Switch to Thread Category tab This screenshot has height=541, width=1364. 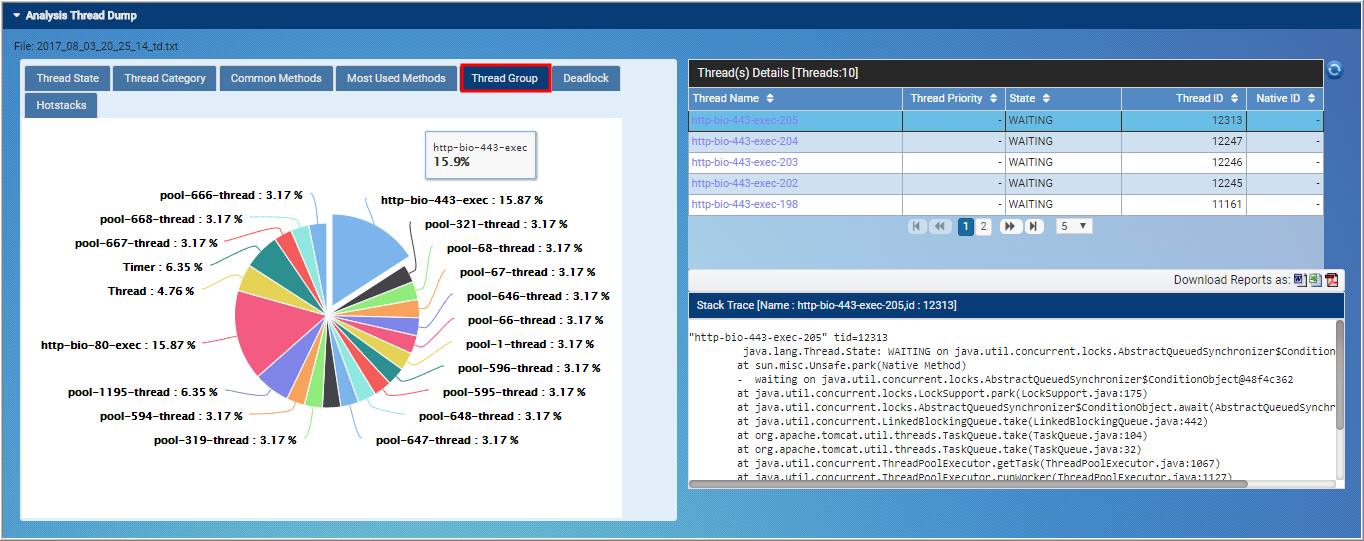click(x=165, y=78)
